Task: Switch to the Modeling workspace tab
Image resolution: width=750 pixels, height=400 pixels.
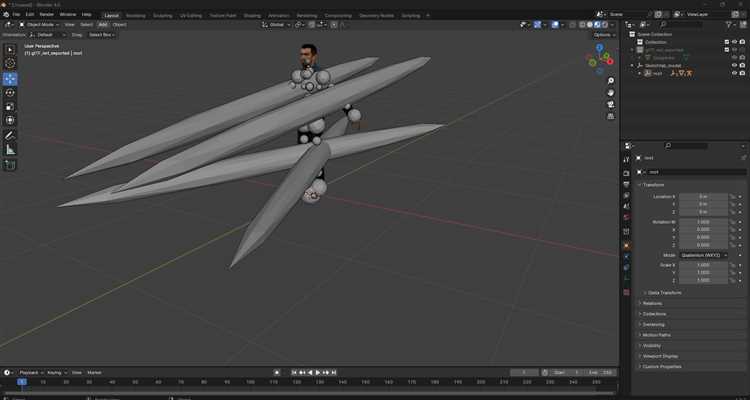Action: pyautogui.click(x=135, y=15)
